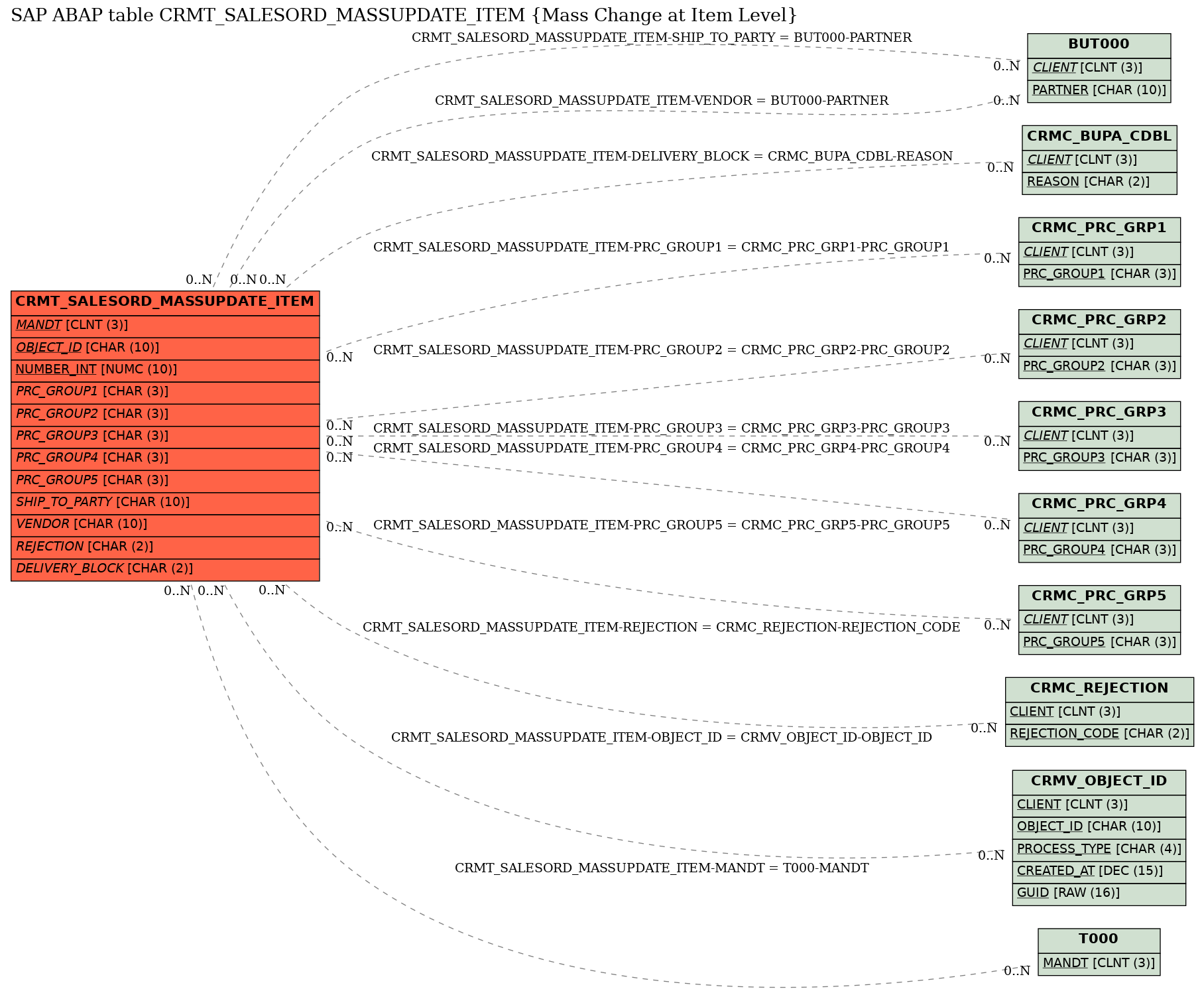The height and width of the screenshot is (991, 1204).
Task: Open the CRMC_PRC_GRP3 table header
Action: pyautogui.click(x=1099, y=413)
